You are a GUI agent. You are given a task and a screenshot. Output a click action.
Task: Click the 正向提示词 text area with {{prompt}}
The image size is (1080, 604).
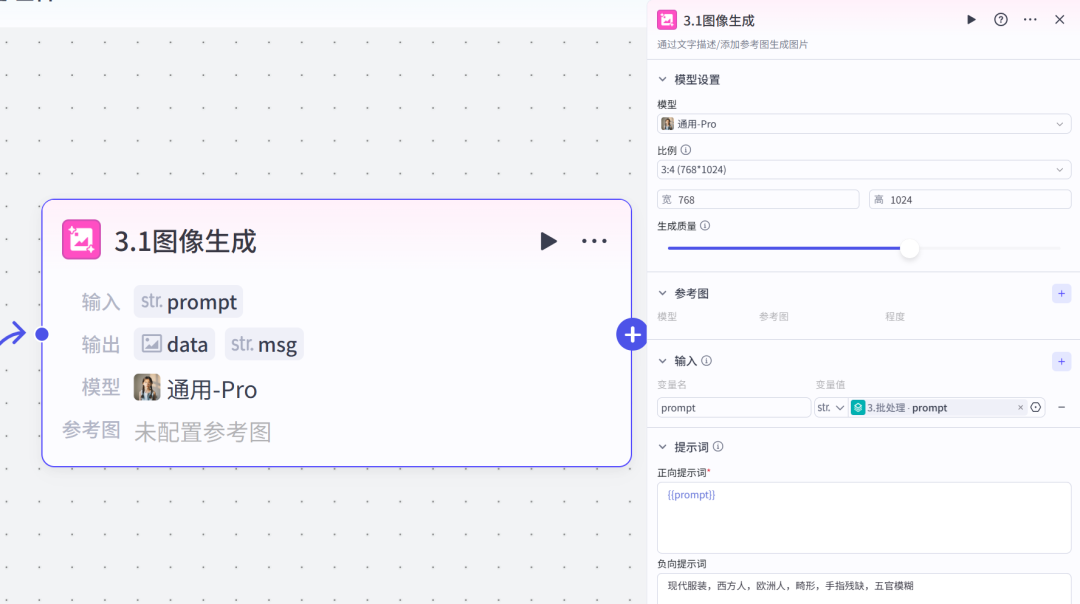[864, 518]
